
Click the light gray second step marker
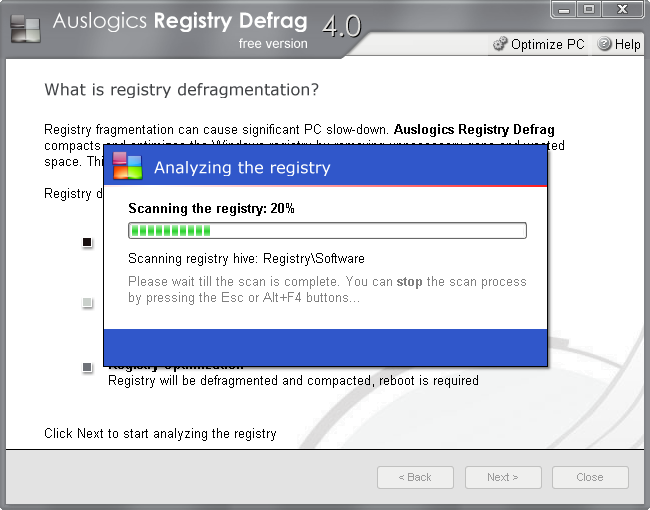click(x=87, y=302)
